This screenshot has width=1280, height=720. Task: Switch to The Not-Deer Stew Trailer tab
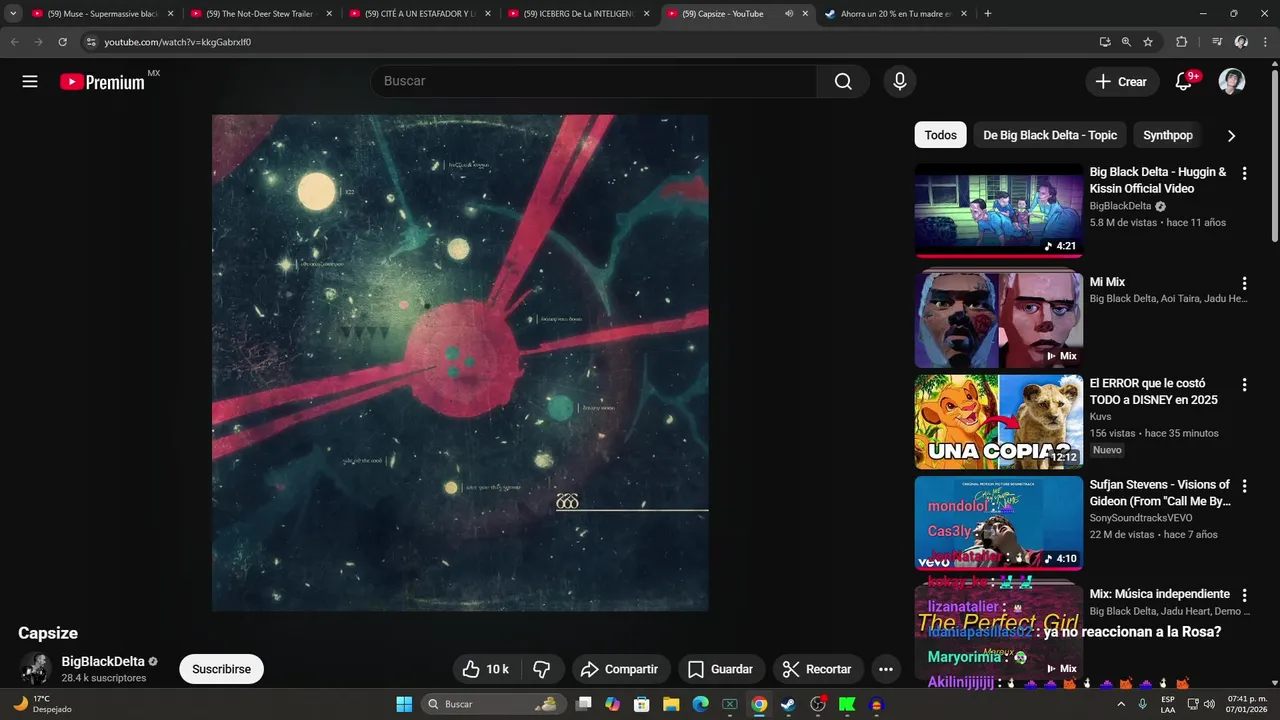260,14
